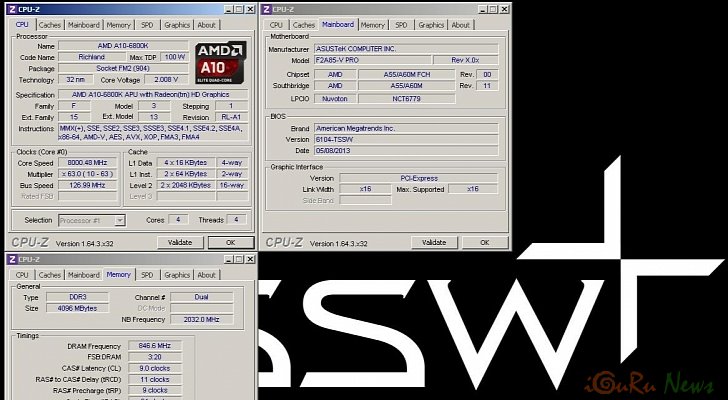Image resolution: width=728 pixels, height=400 pixels.
Task: Switch to Caches tab in Processor window
Action: click(50, 25)
